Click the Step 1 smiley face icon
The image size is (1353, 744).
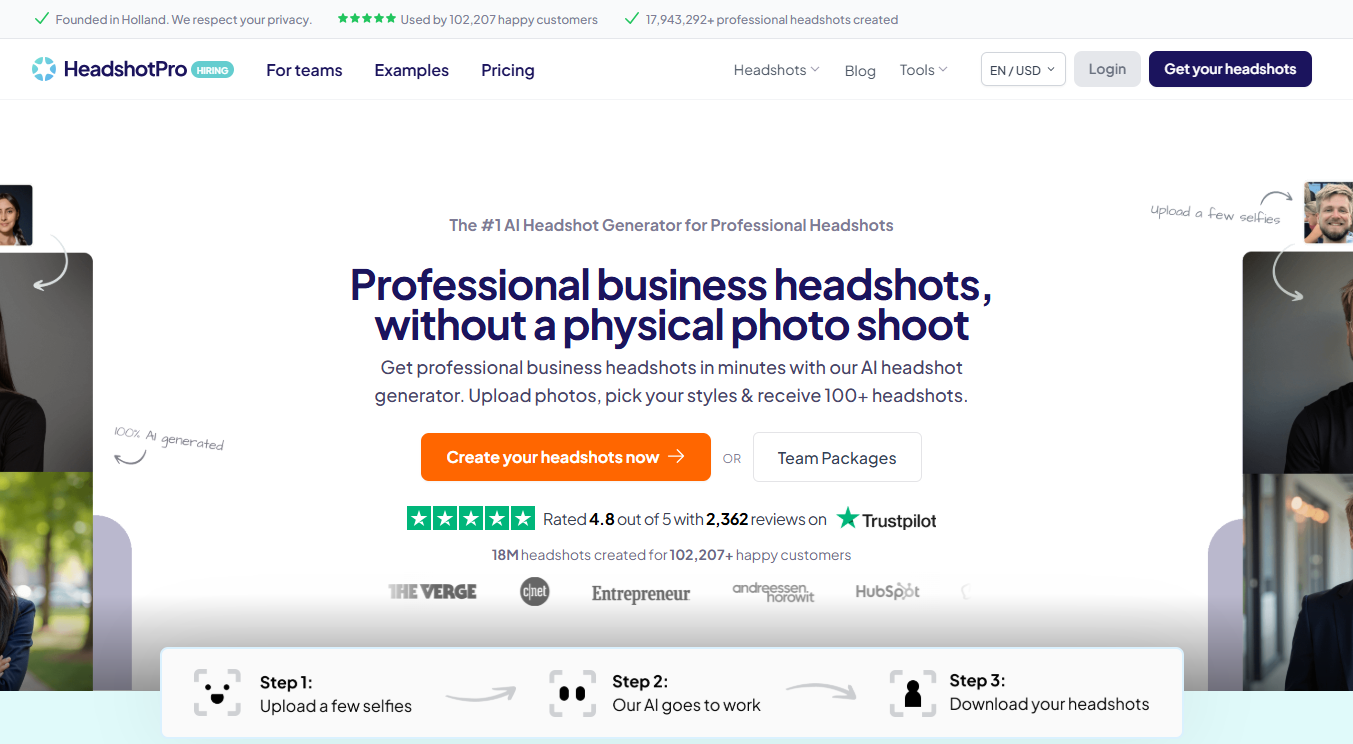click(217, 693)
